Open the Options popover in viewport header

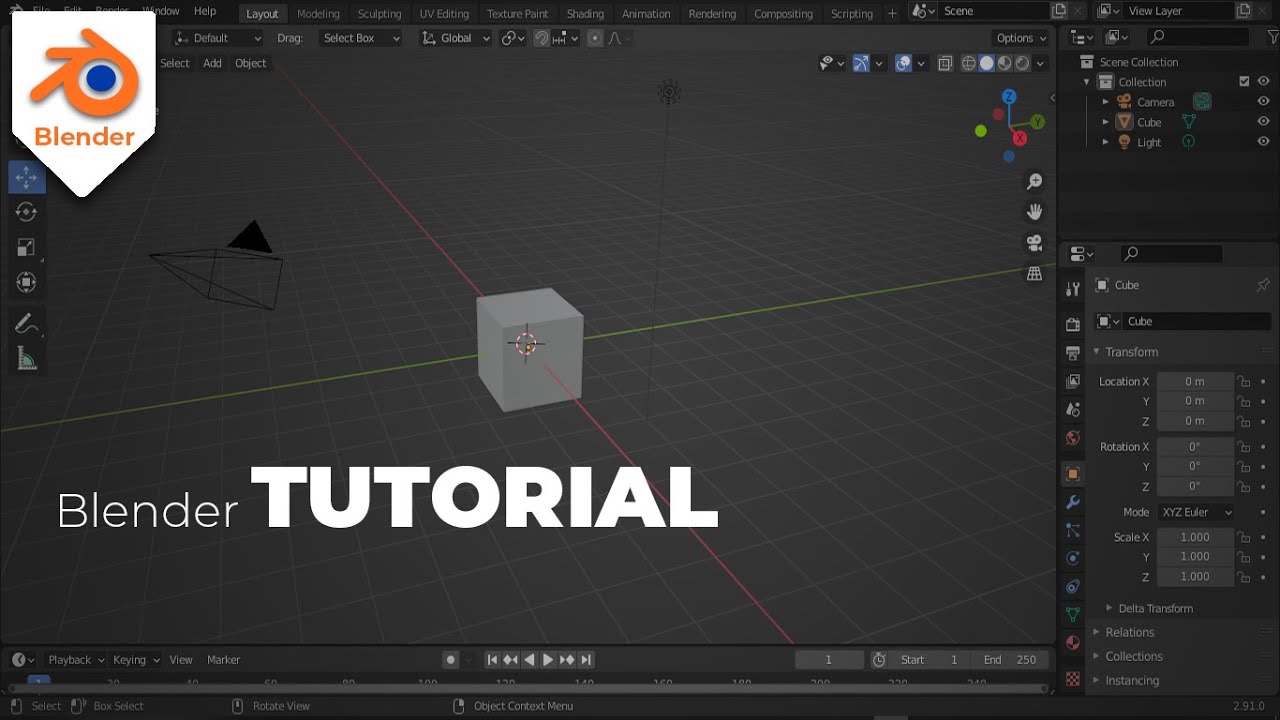coord(1020,38)
